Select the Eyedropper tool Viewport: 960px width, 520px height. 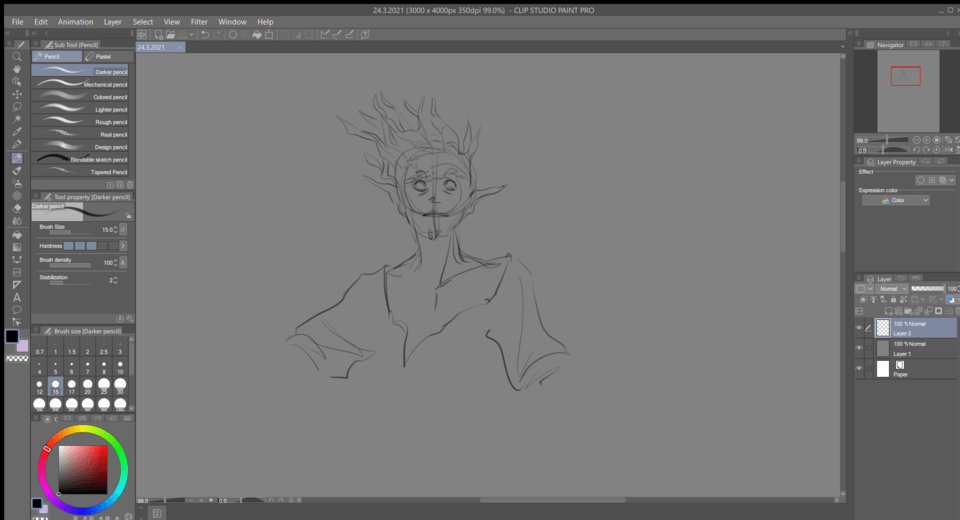(x=17, y=132)
